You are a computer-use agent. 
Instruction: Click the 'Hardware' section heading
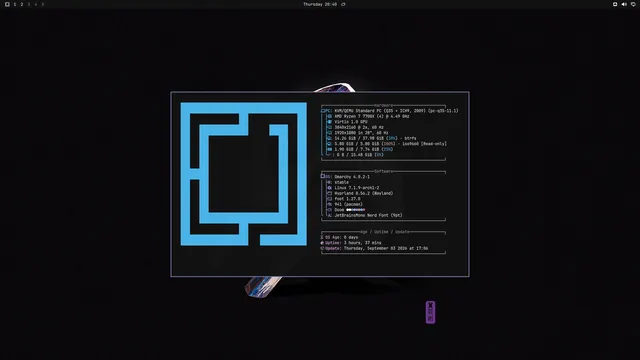tap(383, 105)
